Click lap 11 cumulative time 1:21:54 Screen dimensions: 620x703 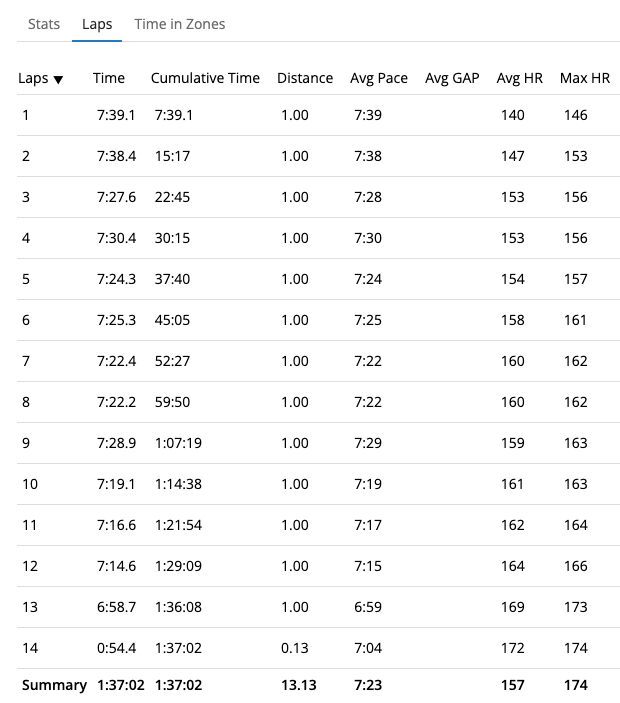pyautogui.click(x=179, y=525)
